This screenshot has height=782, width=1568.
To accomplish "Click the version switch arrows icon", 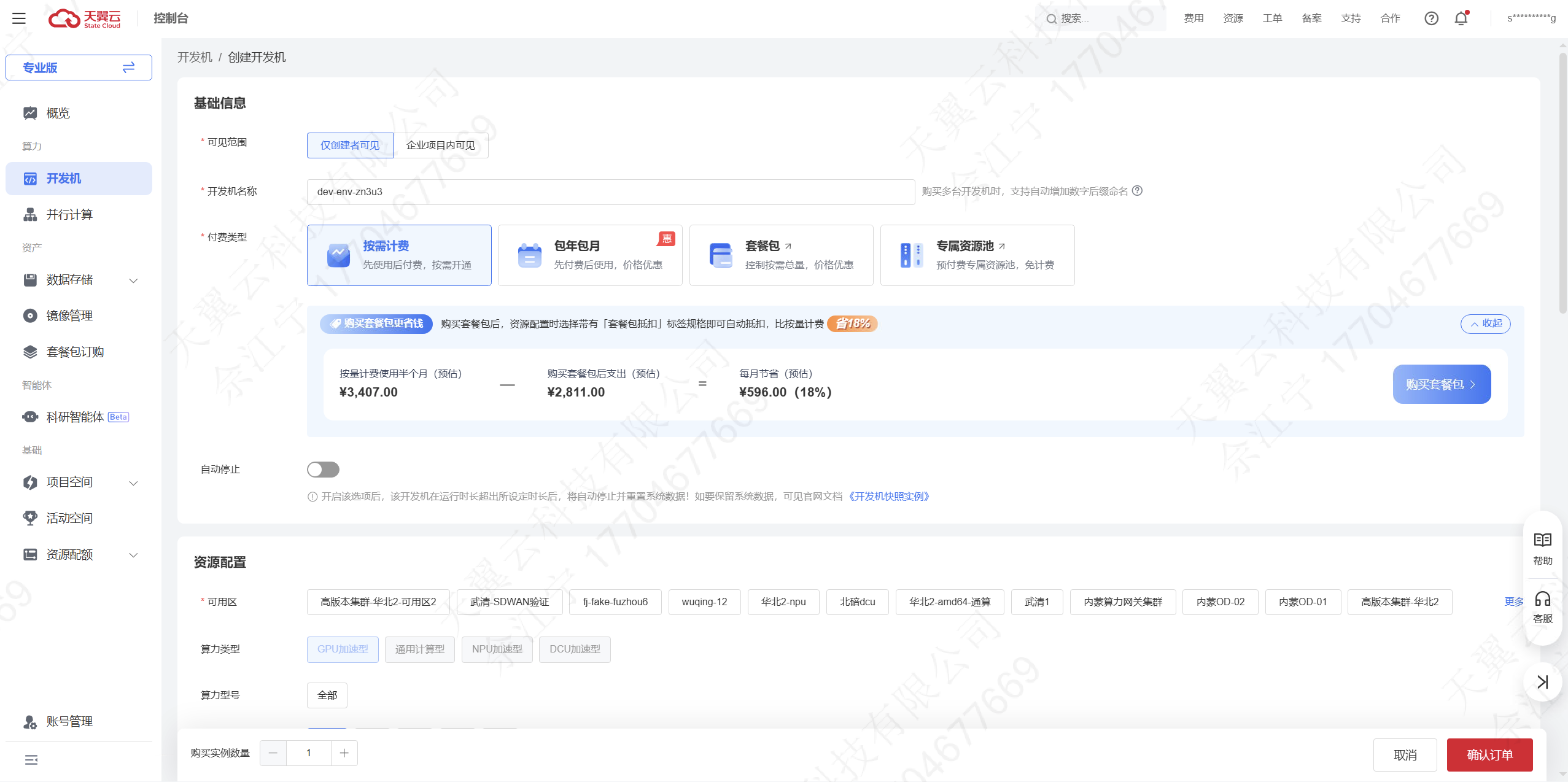I will point(128,68).
